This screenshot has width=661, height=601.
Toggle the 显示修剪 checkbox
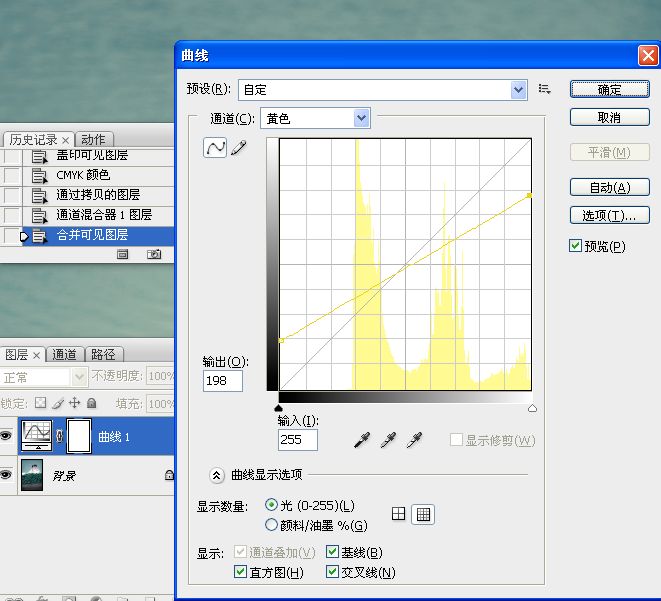pos(456,440)
